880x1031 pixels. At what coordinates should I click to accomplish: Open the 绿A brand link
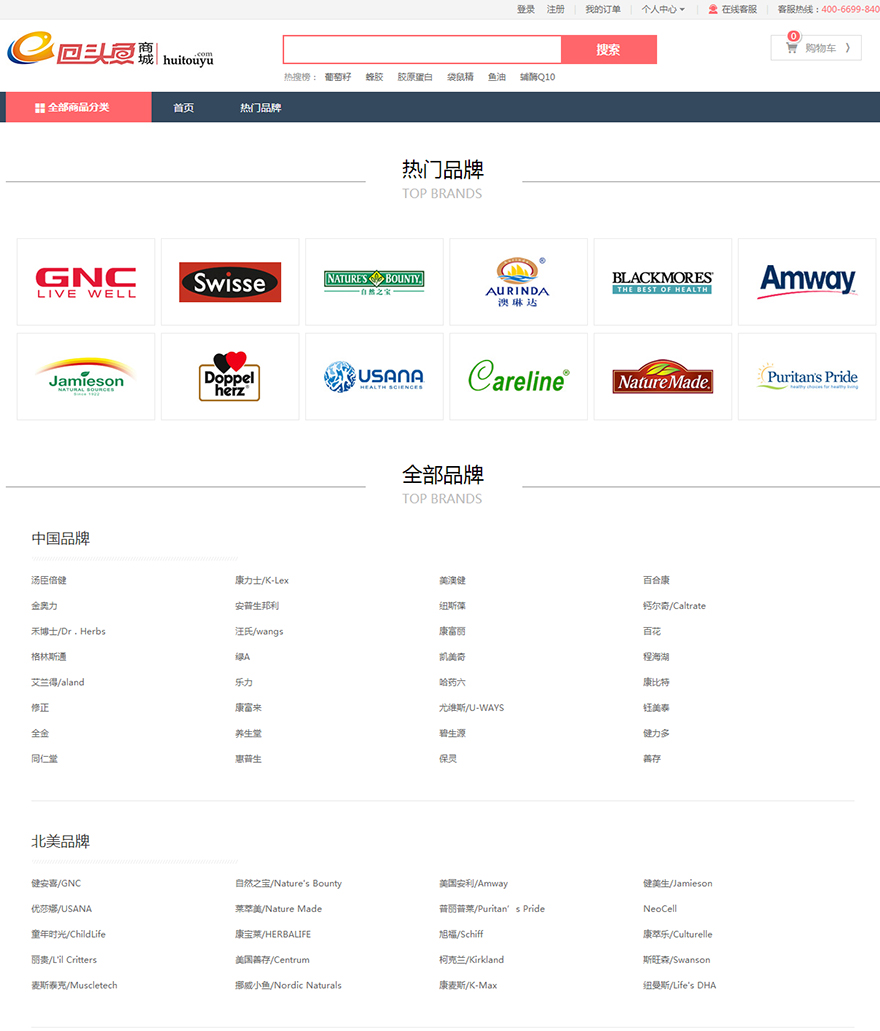(x=243, y=656)
